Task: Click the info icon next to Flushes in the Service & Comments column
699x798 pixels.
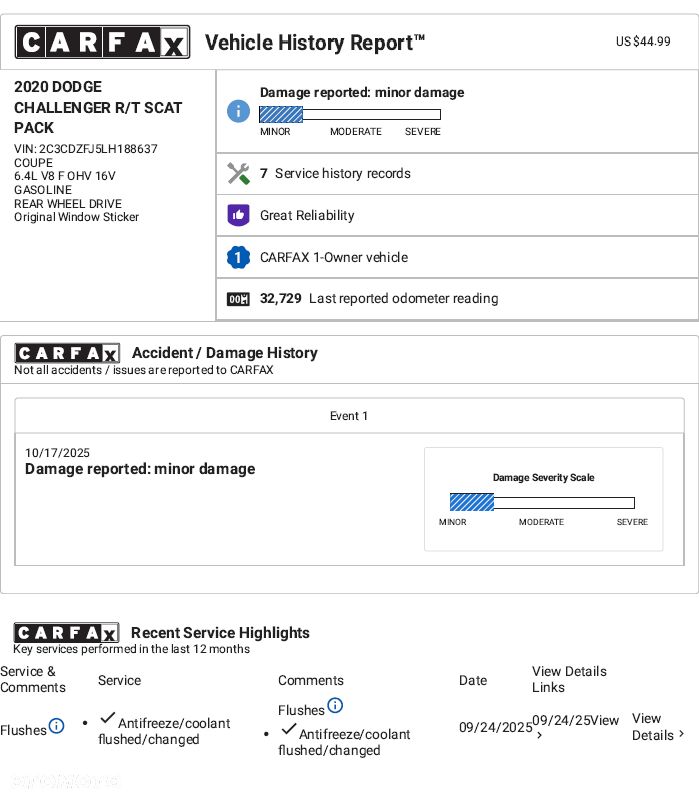Action: point(57,725)
